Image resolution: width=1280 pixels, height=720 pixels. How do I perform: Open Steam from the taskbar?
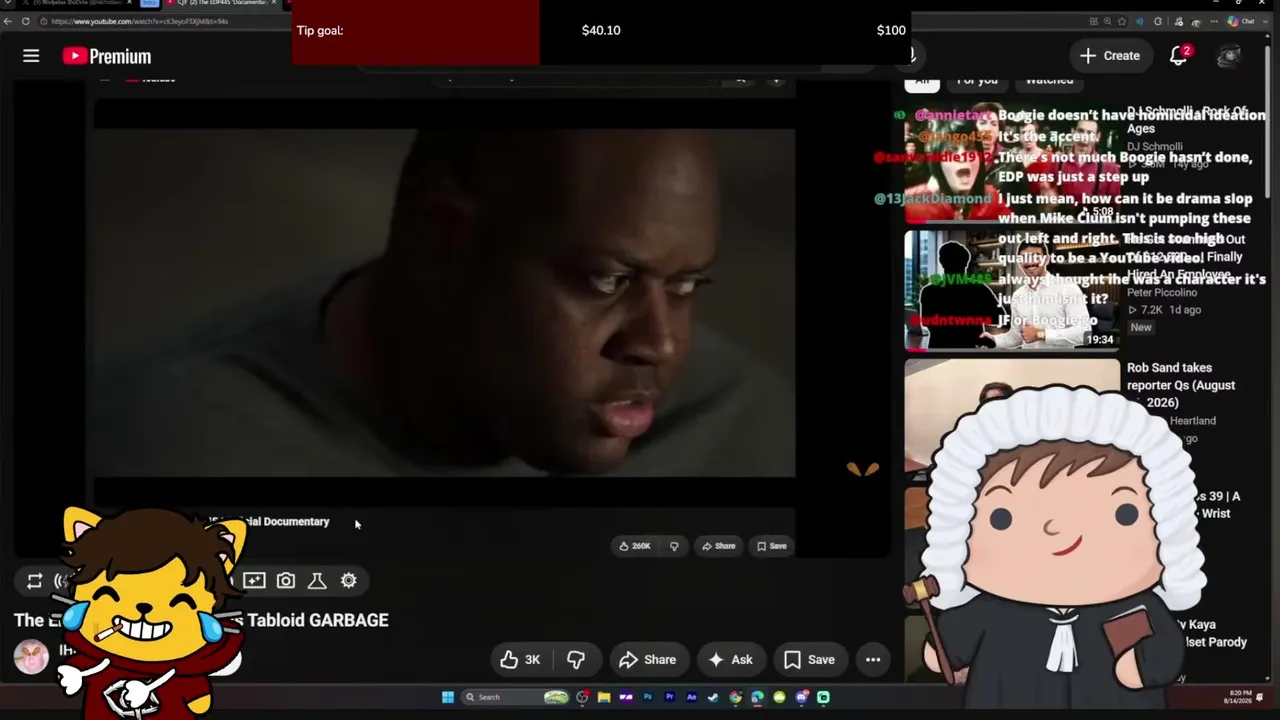[x=714, y=697]
